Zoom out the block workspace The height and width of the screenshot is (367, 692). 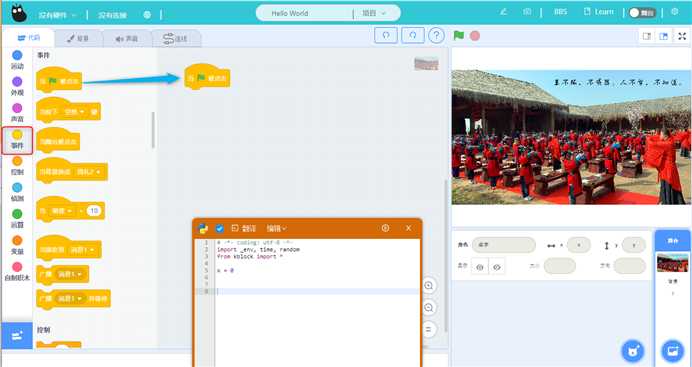(x=429, y=307)
